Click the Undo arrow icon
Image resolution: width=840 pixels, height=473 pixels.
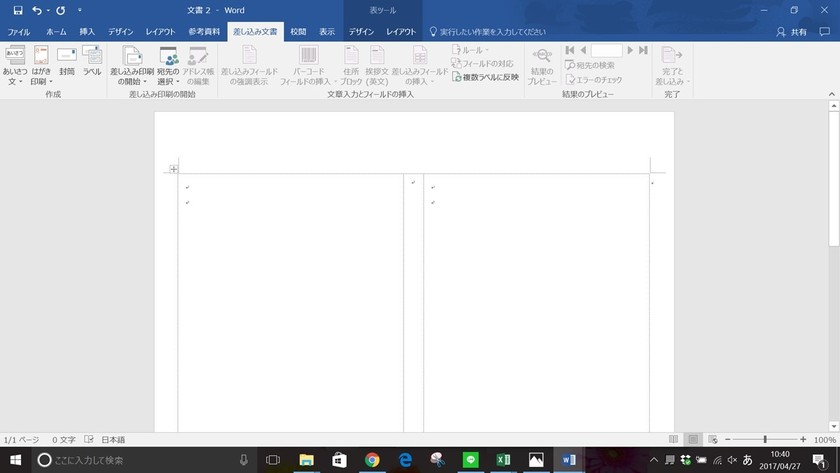[36, 10]
